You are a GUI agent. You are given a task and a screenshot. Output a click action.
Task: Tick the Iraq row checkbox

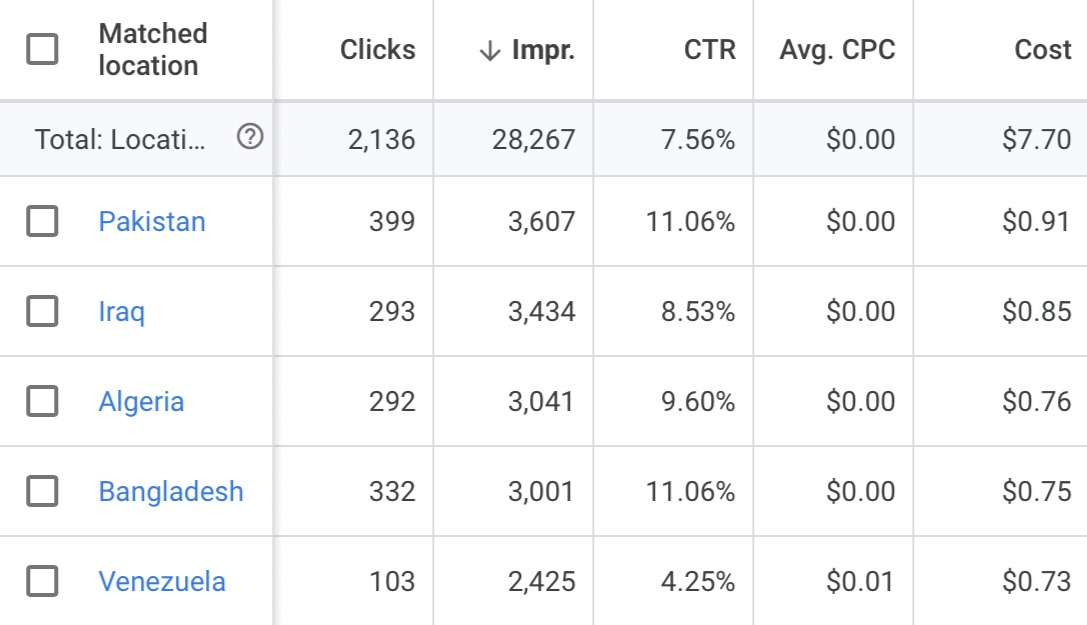pyautogui.click(x=42, y=311)
